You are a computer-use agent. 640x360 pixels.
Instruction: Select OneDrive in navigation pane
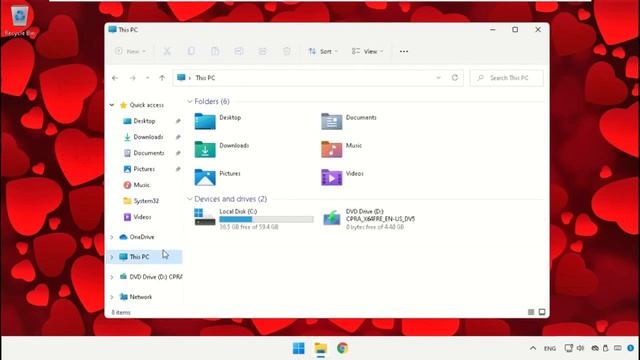pyautogui.click(x=142, y=237)
